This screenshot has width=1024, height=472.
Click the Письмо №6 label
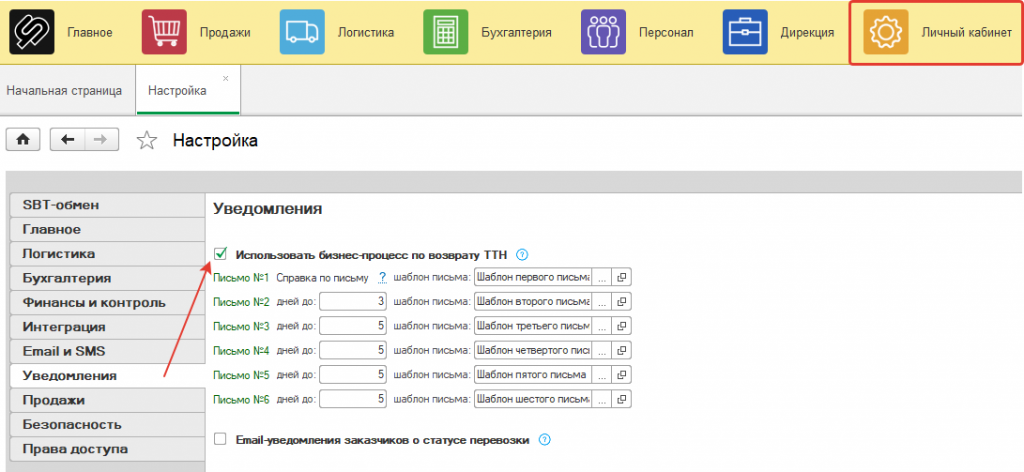pyautogui.click(x=242, y=399)
